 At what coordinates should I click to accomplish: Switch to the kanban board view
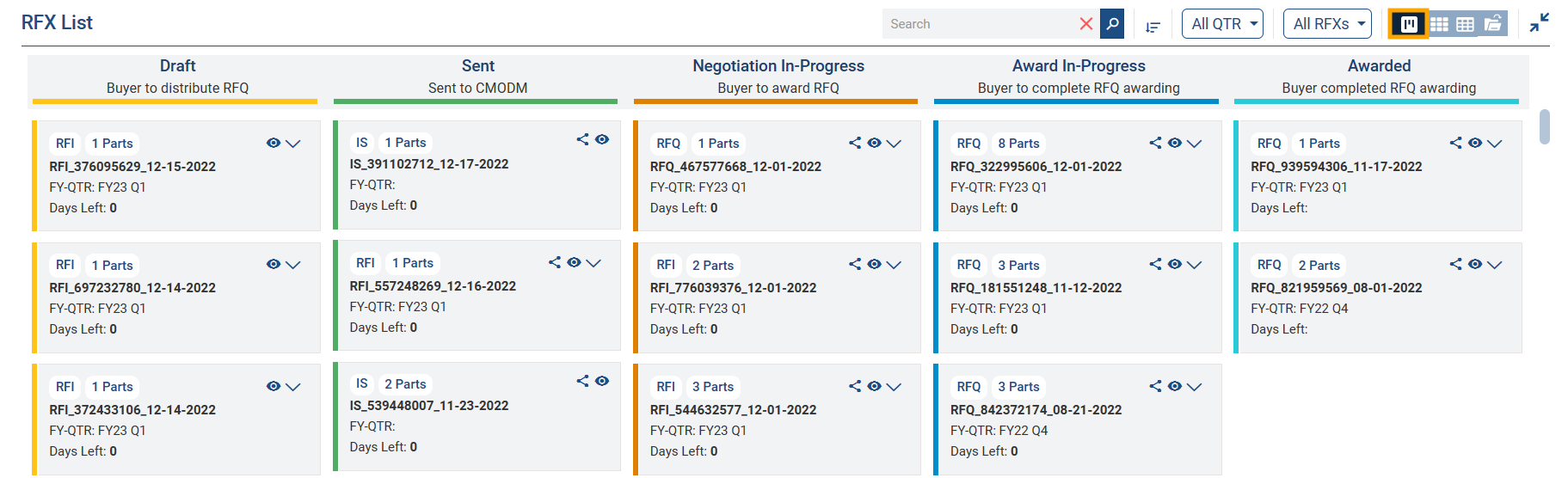1409,24
